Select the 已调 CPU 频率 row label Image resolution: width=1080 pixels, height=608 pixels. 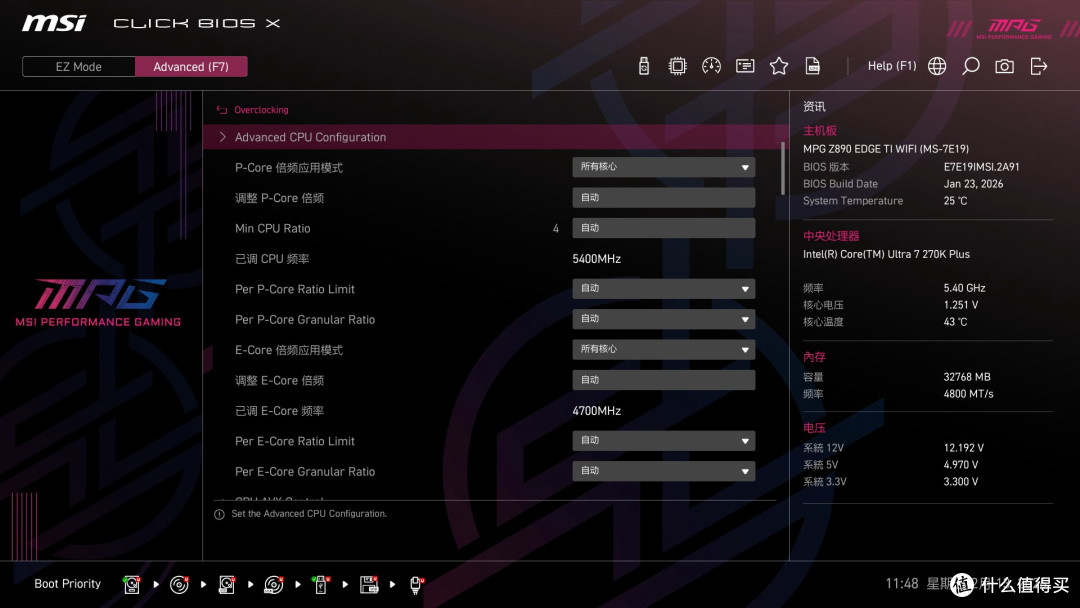click(x=272, y=259)
